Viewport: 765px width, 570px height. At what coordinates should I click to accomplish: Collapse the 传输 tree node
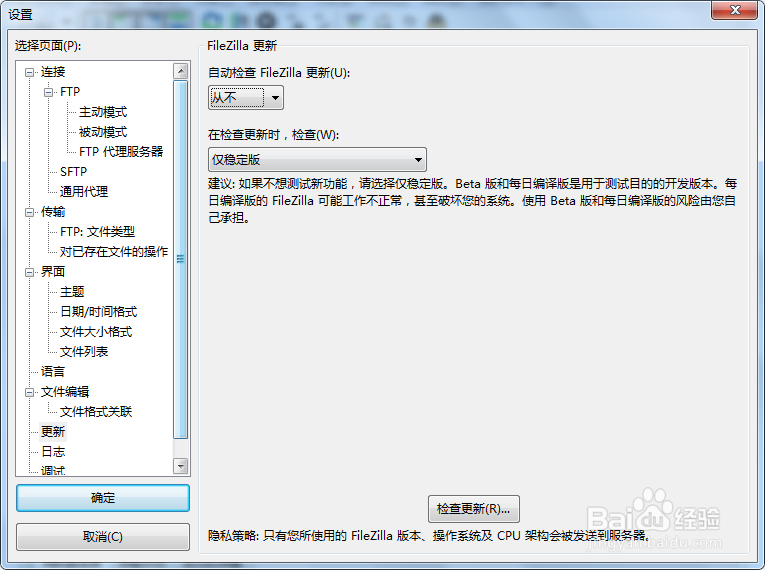pyautogui.click(x=30, y=212)
